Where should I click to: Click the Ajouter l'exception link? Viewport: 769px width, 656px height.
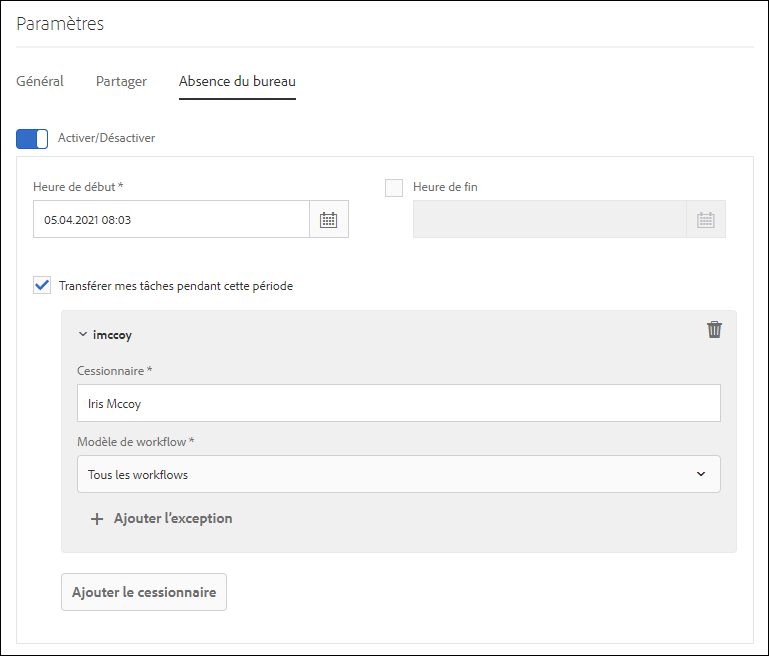[173, 519]
